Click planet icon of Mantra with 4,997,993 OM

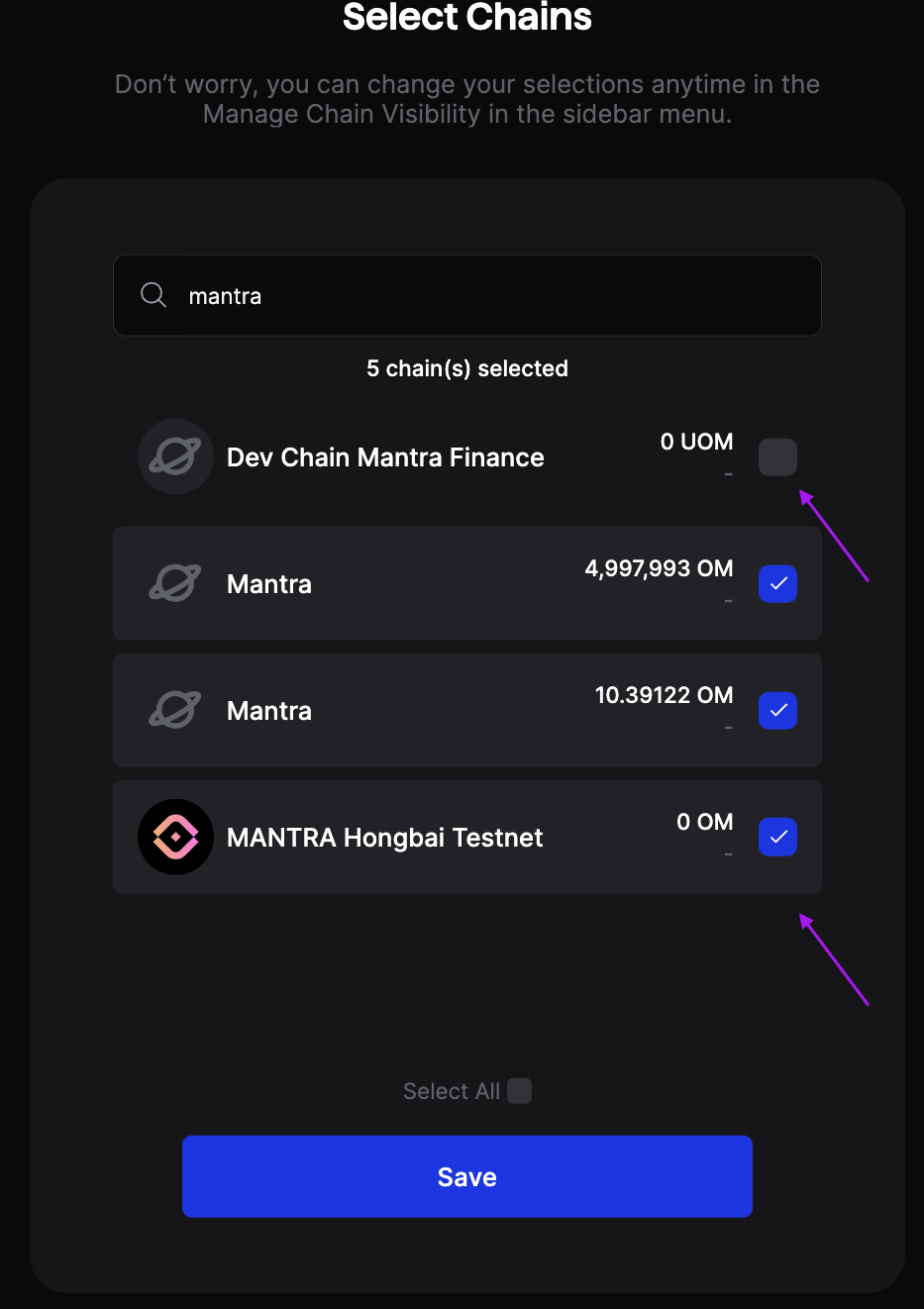click(x=175, y=583)
